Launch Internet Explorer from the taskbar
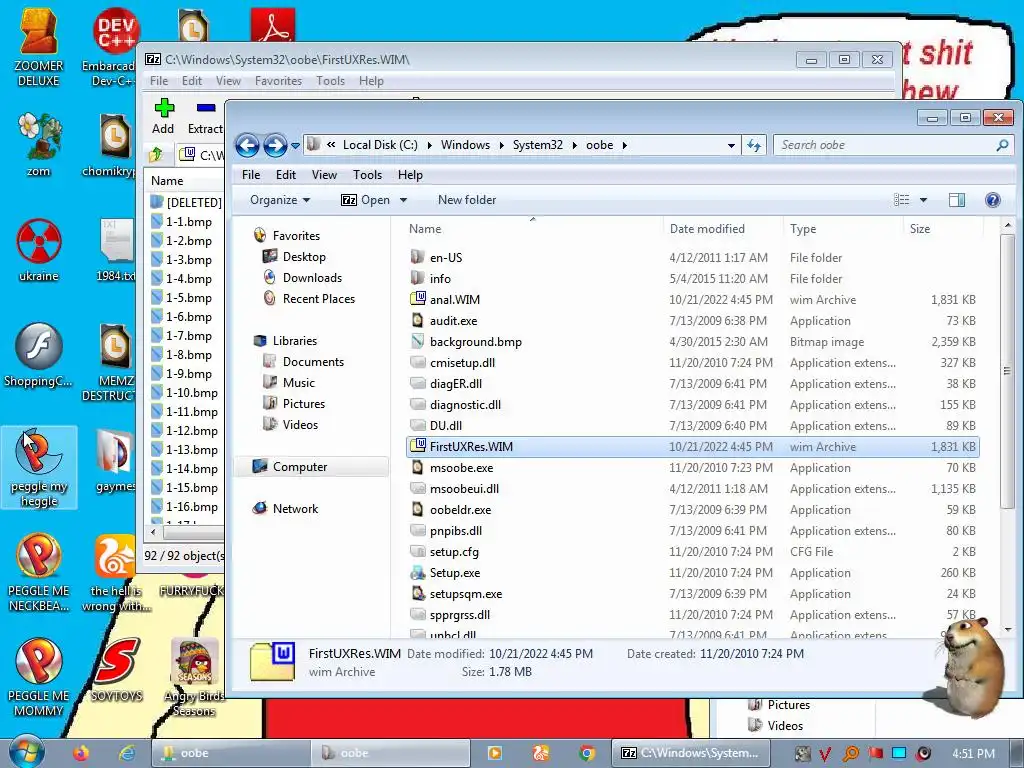The image size is (1024, 768). [127, 753]
